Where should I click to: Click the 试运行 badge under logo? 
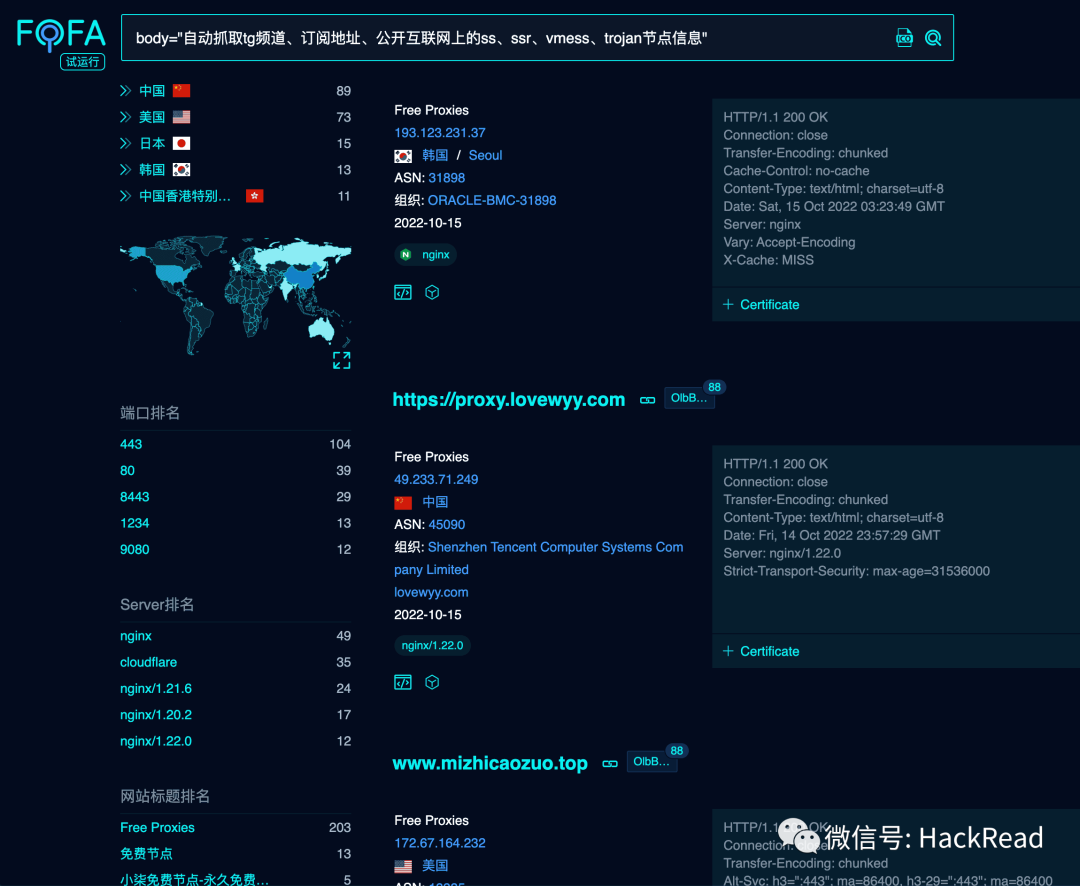[83, 61]
